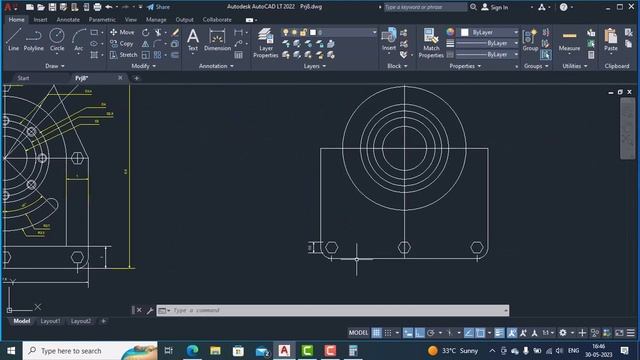Toggle drawing grid display in status bar
The image size is (640, 360).
(376, 333)
